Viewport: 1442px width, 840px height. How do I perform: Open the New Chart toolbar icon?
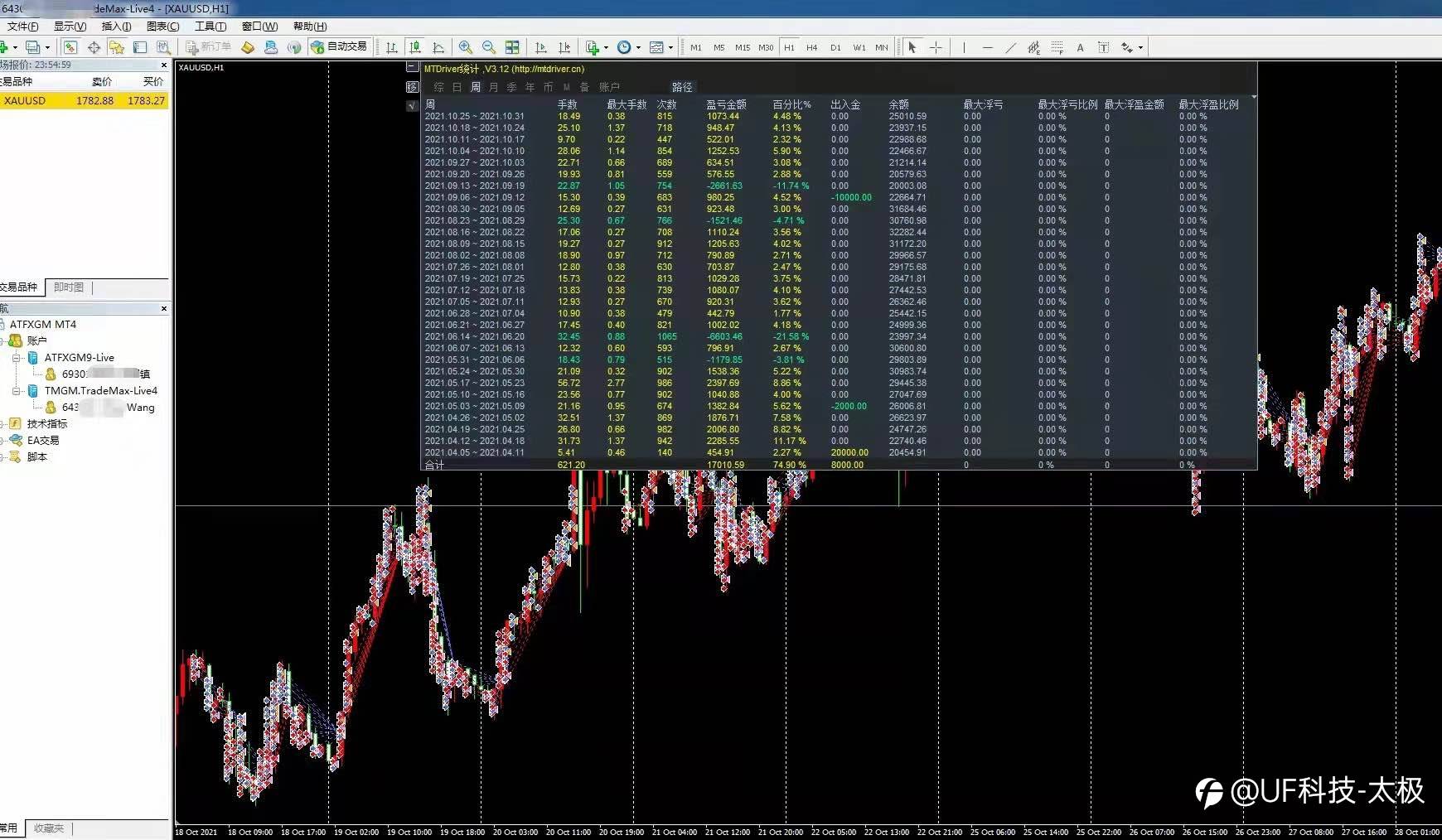[x=4, y=47]
